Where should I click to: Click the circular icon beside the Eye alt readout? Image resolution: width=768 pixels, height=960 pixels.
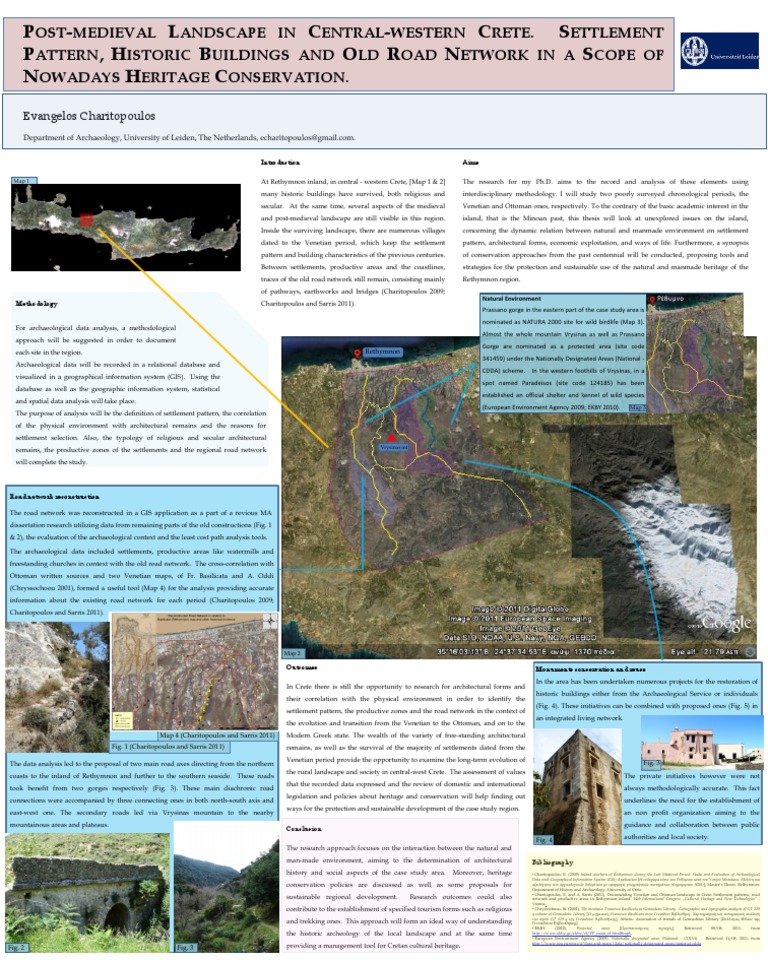click(749, 651)
